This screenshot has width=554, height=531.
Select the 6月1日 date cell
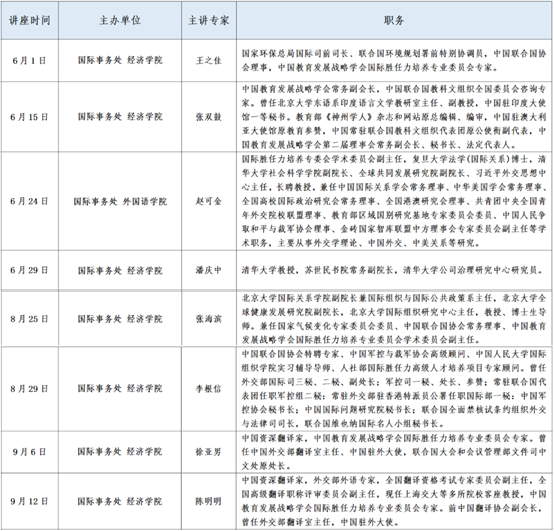30,61
